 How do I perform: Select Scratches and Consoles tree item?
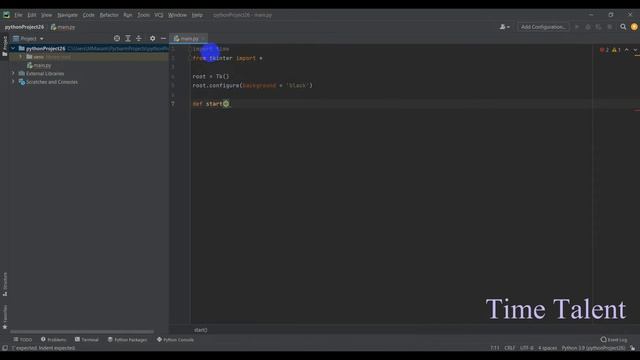[48, 82]
